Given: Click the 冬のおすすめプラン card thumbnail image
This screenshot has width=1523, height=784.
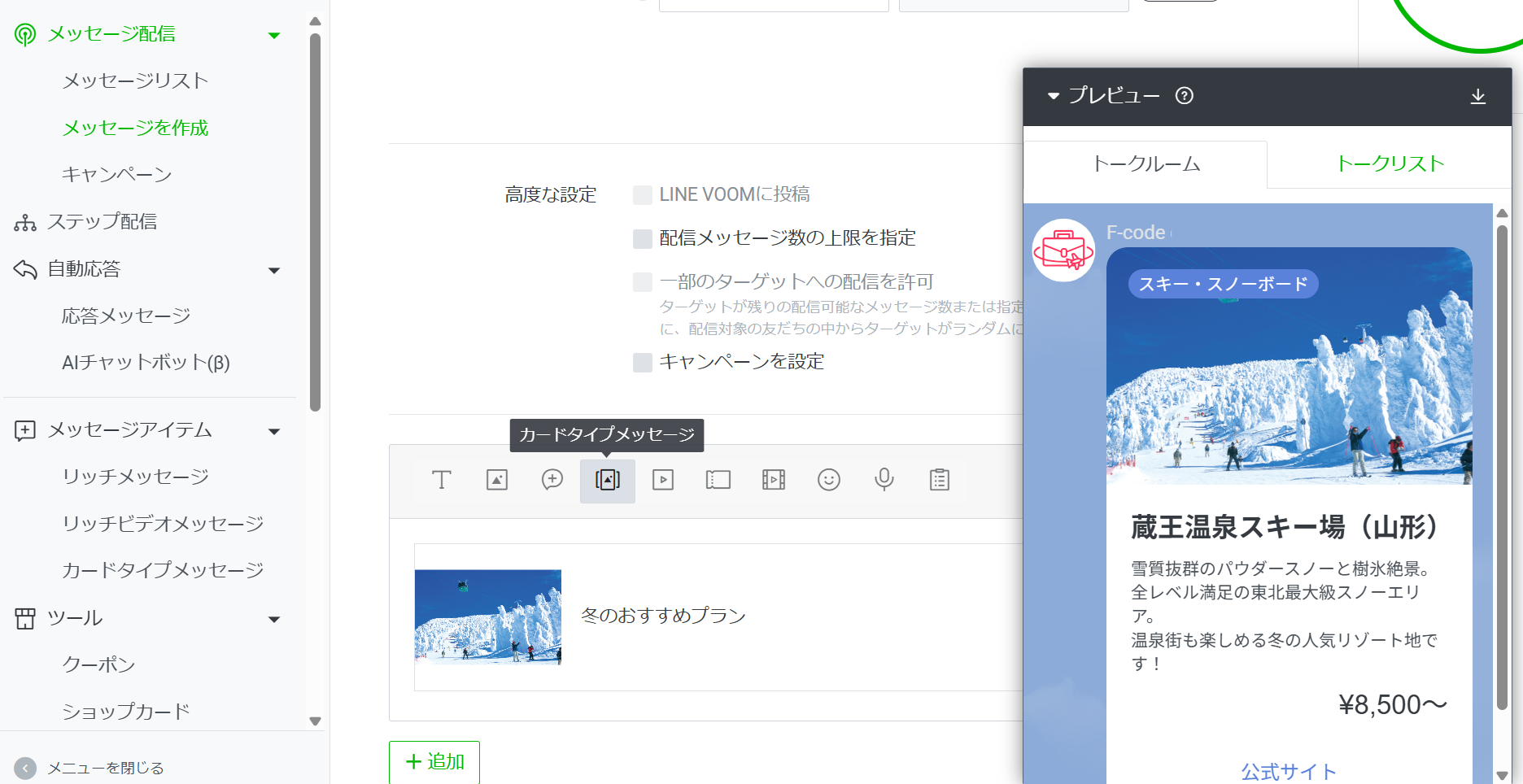Looking at the screenshot, I should pos(488,617).
